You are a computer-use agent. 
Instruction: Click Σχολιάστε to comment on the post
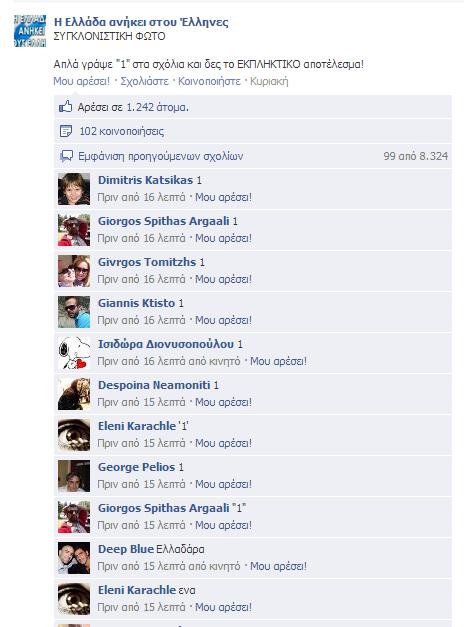144,81
